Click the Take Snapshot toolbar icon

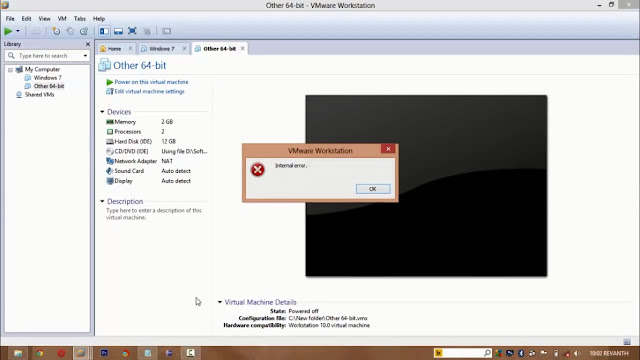(56, 31)
